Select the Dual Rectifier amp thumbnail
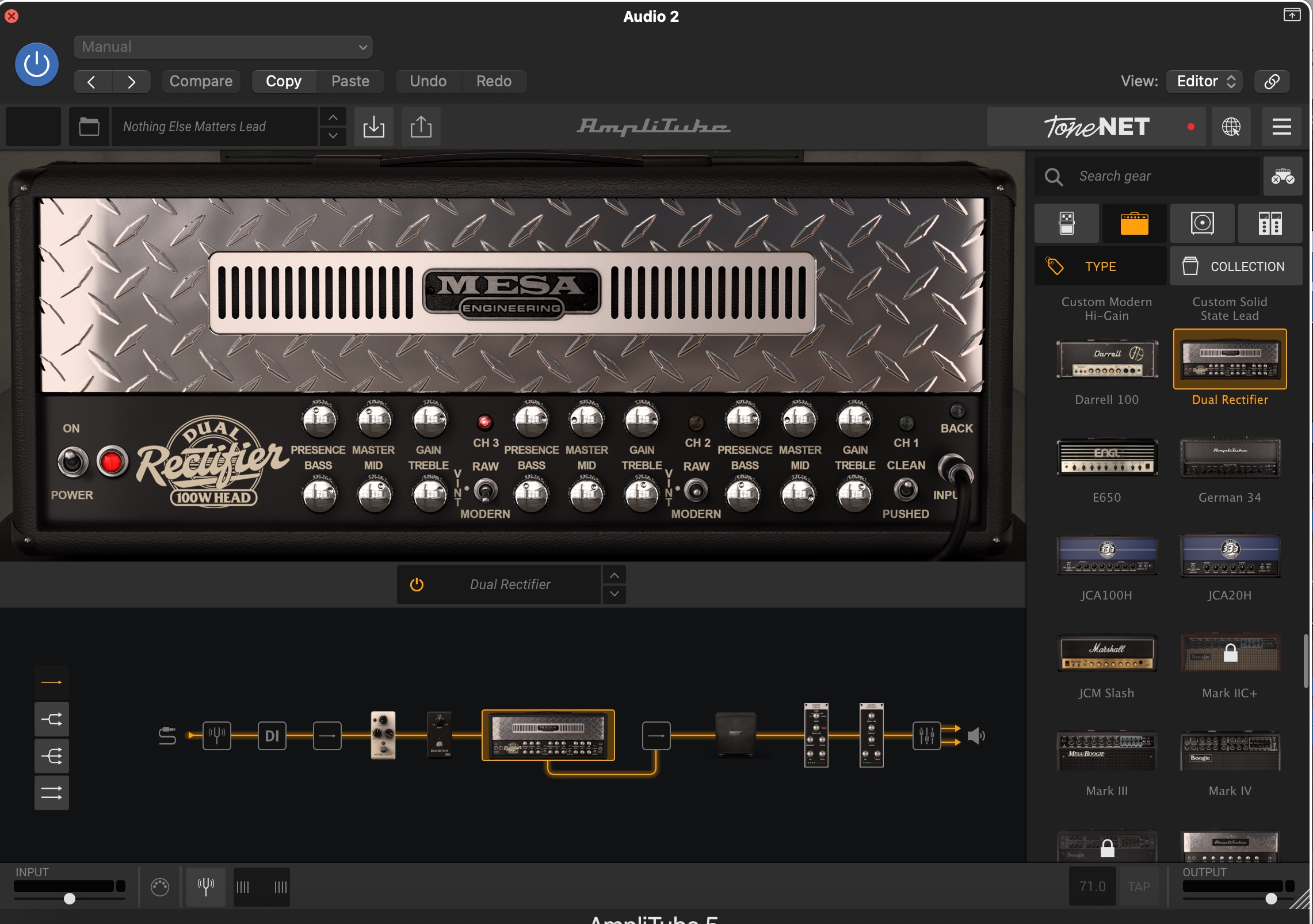Viewport: 1313px width, 924px height. click(1230, 360)
